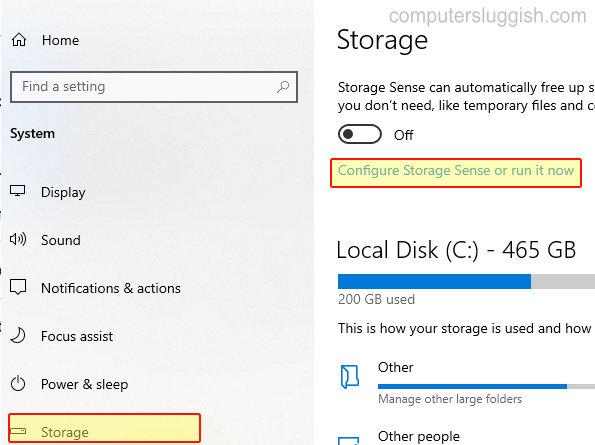
Task: Click the Power & sleep power icon
Action: click(18, 384)
